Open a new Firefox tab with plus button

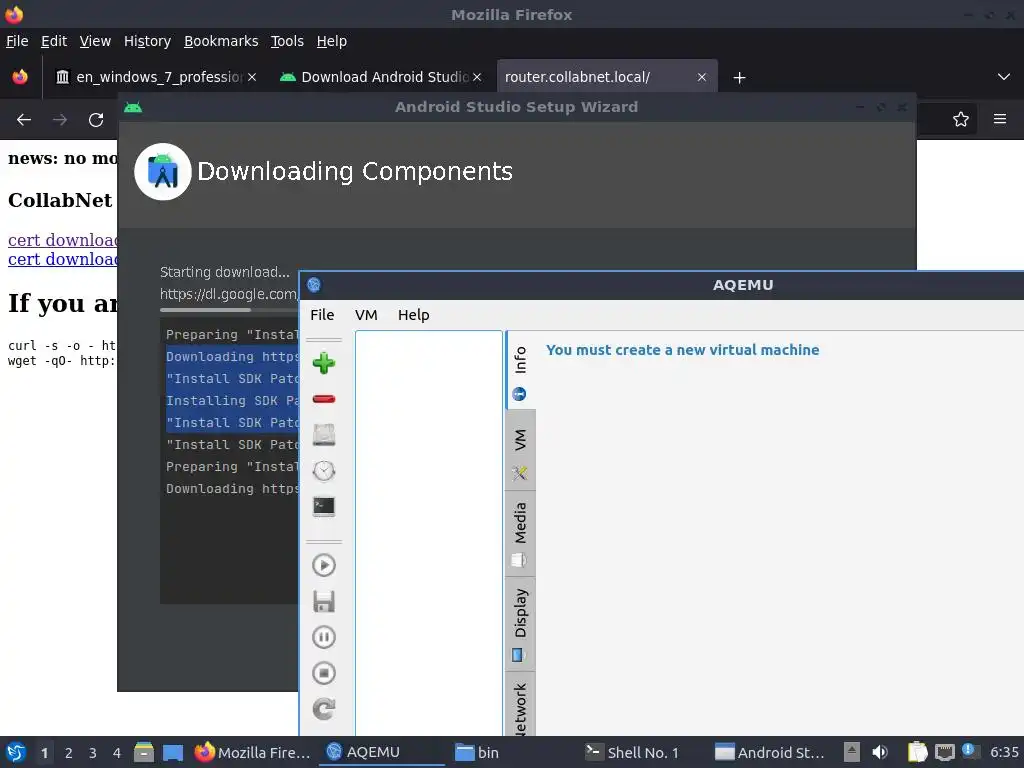[739, 78]
